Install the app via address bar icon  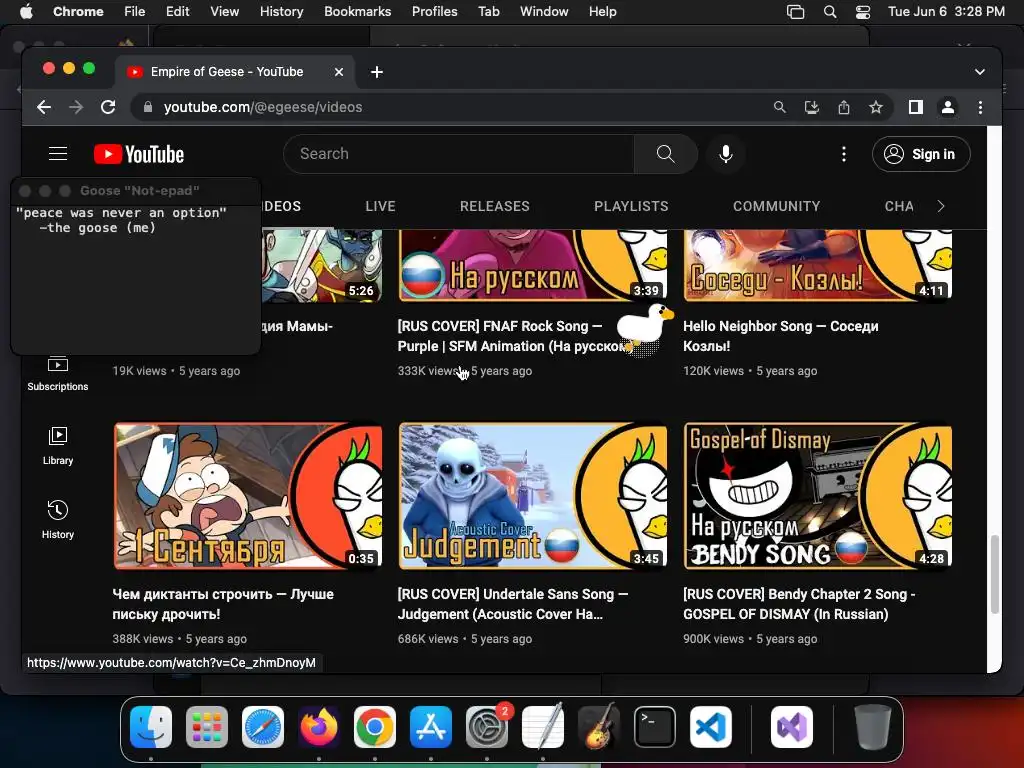pyautogui.click(x=812, y=107)
